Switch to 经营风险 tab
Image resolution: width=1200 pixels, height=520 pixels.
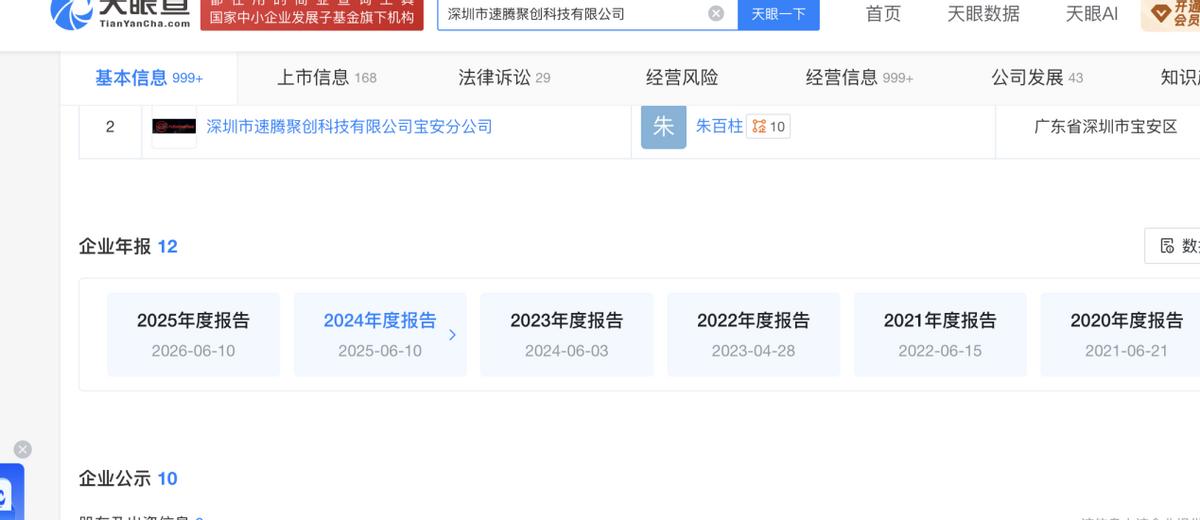[682, 78]
